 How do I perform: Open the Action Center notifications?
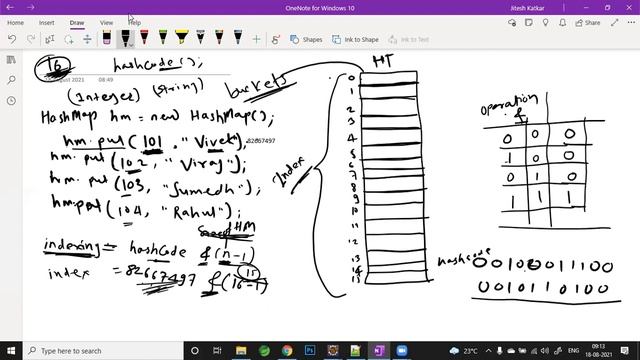[x=624, y=351]
